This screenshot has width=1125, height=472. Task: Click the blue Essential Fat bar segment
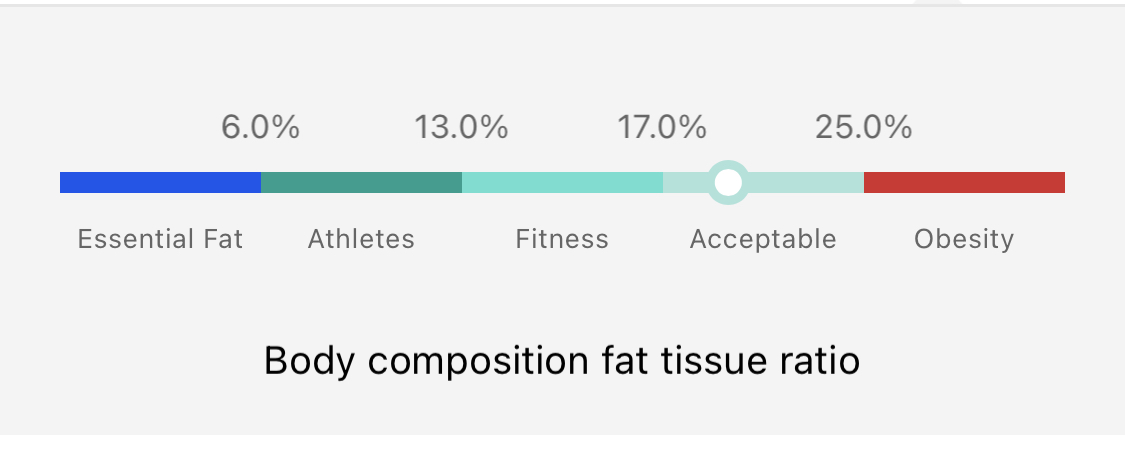pyautogui.click(x=160, y=182)
